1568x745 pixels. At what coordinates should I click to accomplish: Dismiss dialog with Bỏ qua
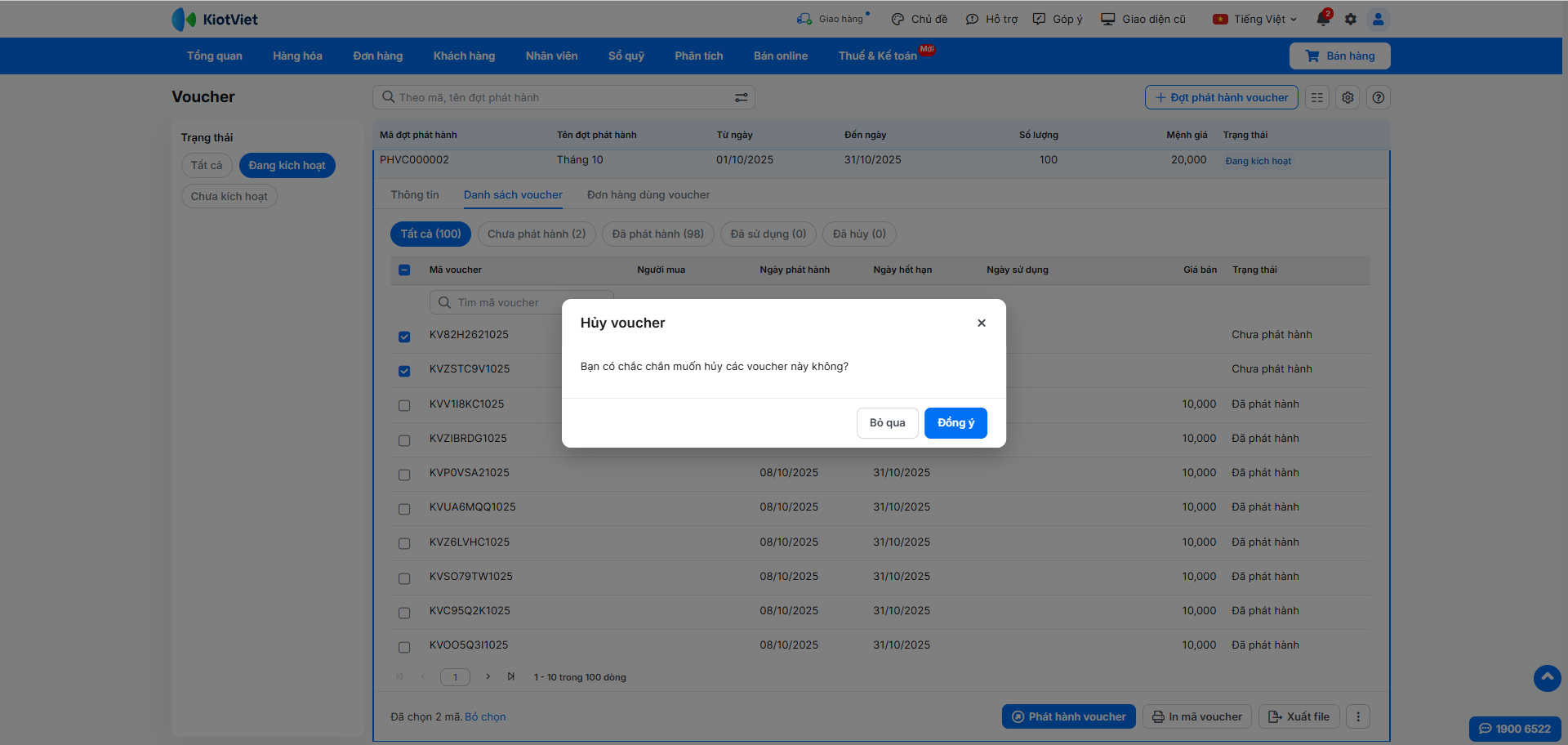coord(887,422)
